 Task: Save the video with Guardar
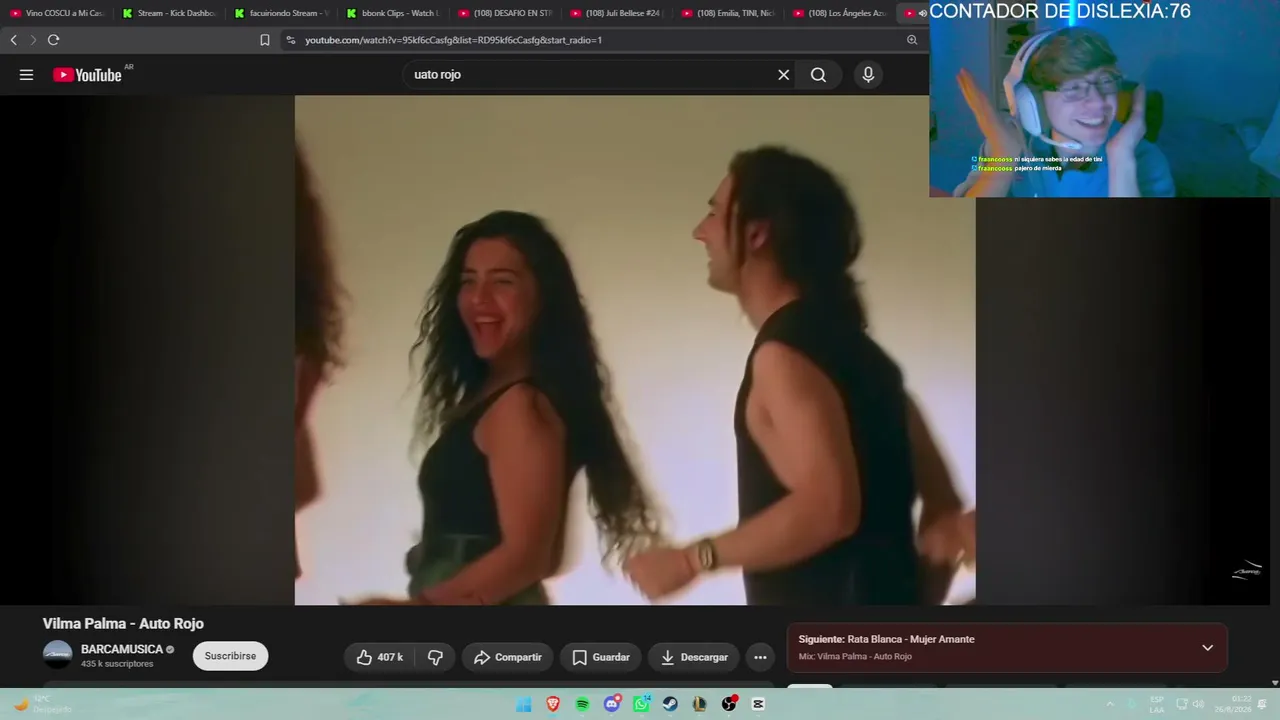[601, 657]
